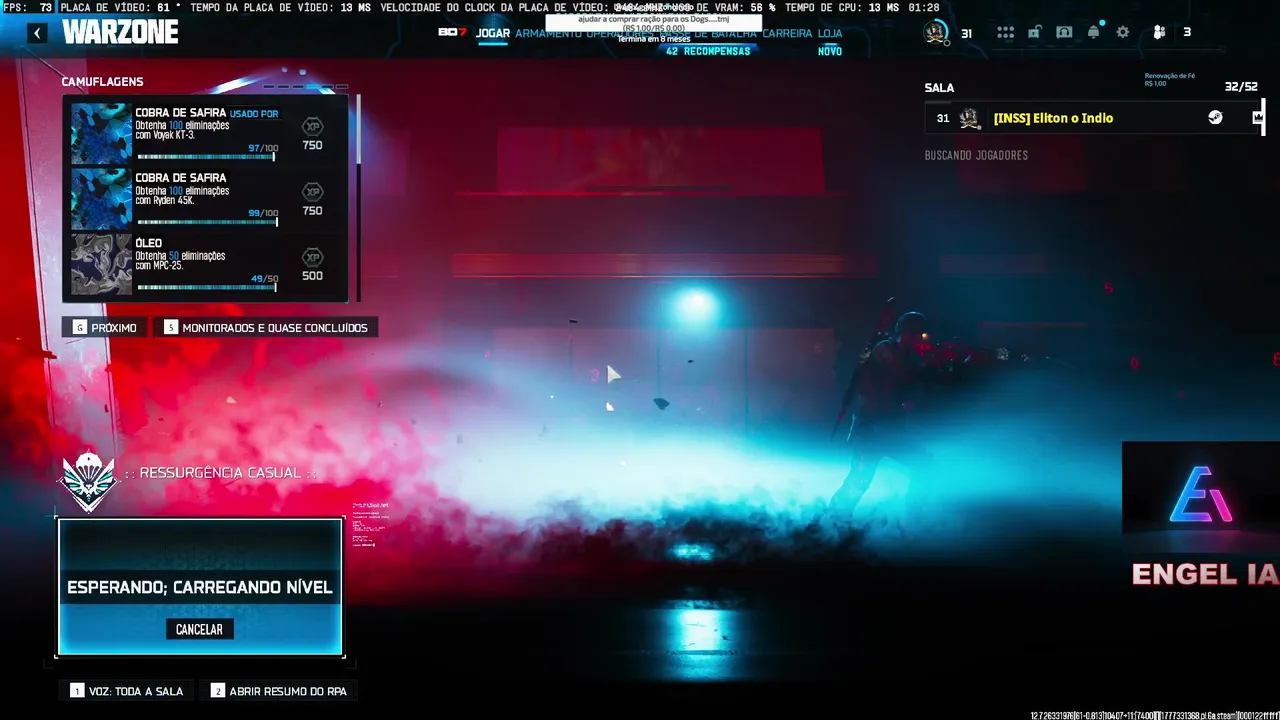Click the camouflage list scrollbar
1280x720 pixels.
tap(357, 130)
